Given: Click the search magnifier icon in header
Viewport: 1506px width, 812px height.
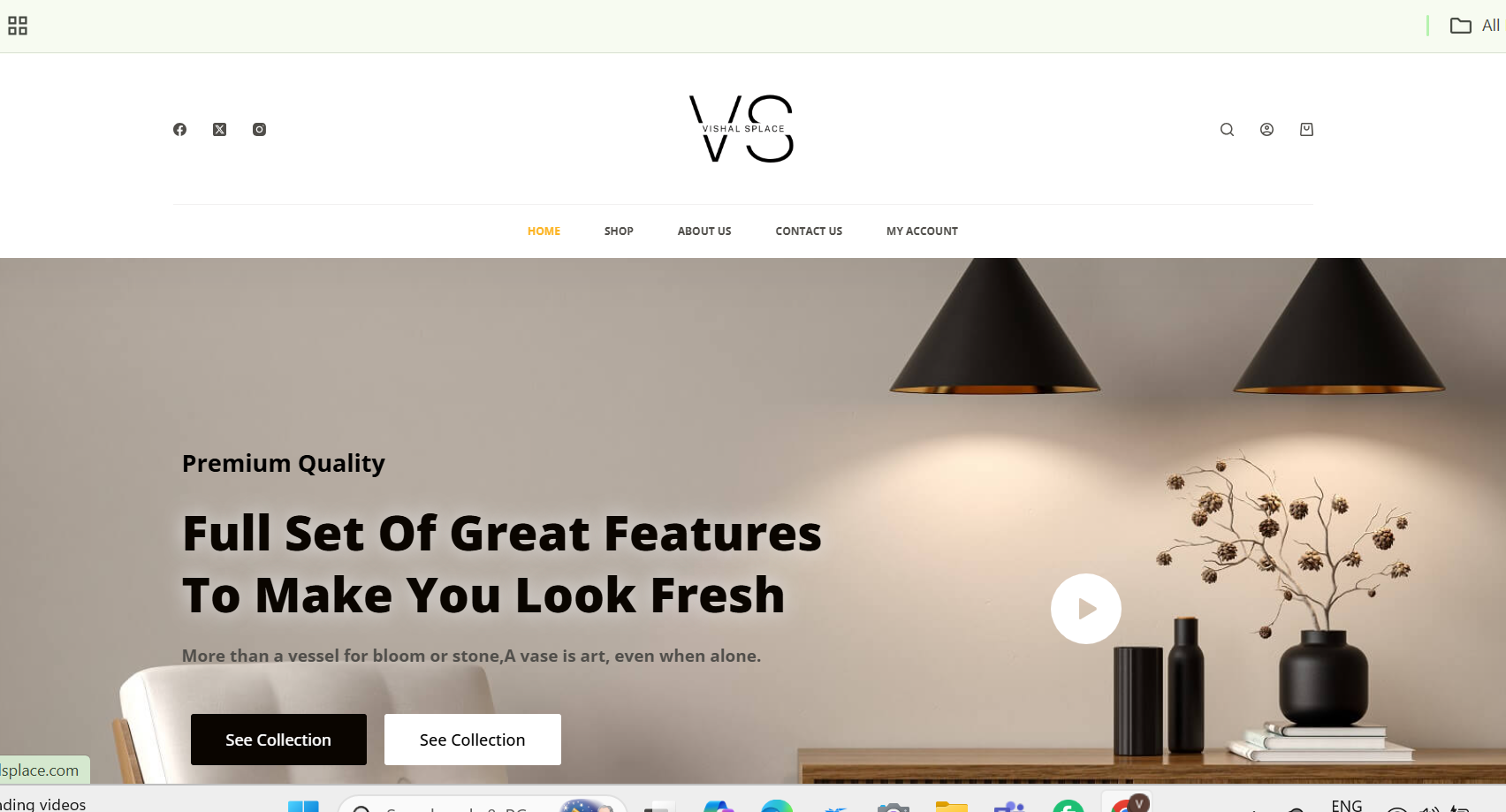Looking at the screenshot, I should coord(1227,129).
